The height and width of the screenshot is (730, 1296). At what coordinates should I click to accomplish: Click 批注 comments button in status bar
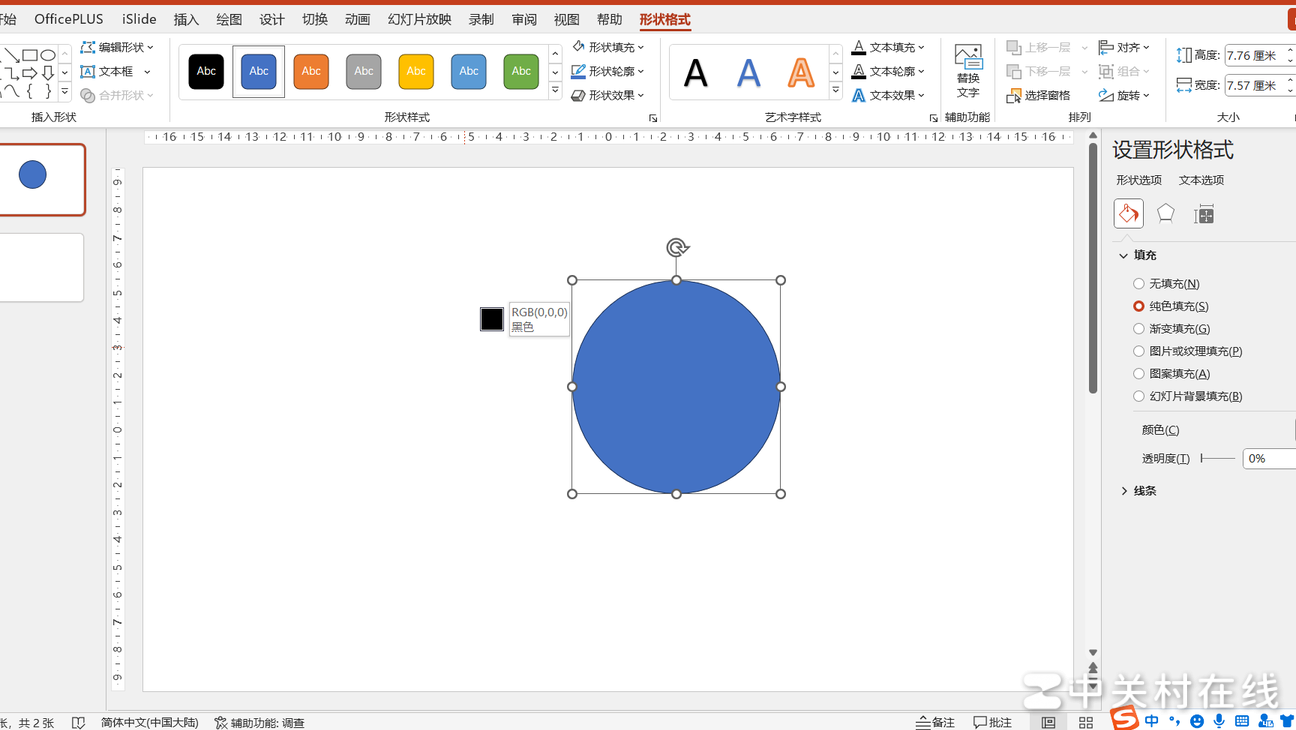pyautogui.click(x=993, y=722)
